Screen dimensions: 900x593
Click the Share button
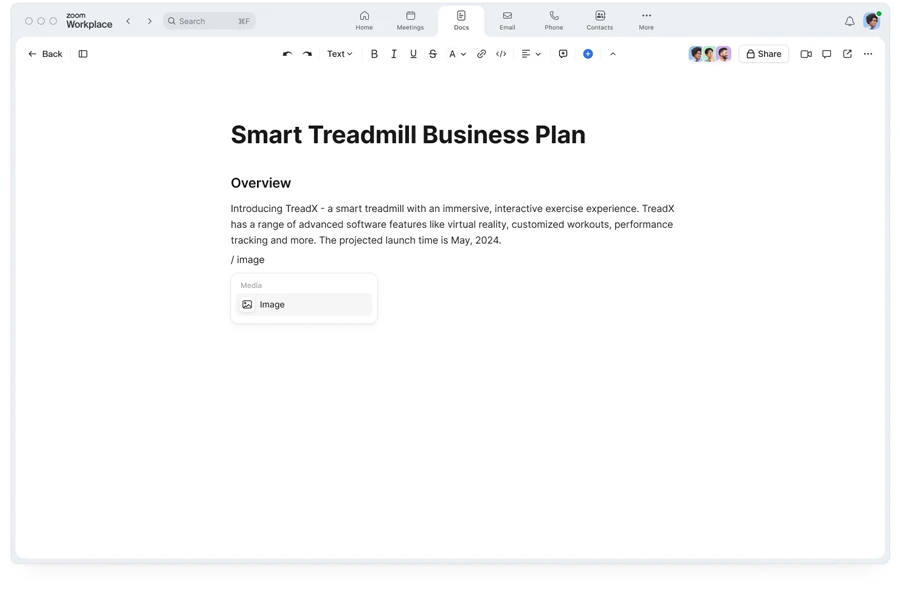point(763,54)
